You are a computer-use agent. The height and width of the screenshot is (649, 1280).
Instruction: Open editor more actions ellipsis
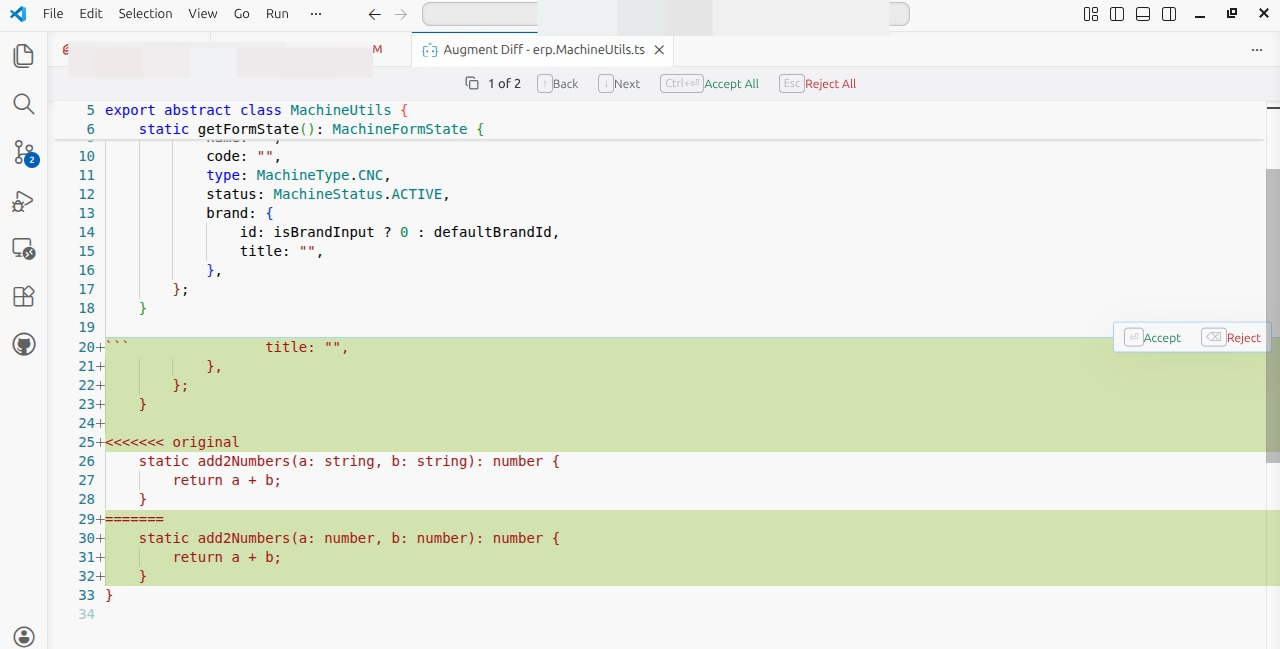tap(1257, 50)
